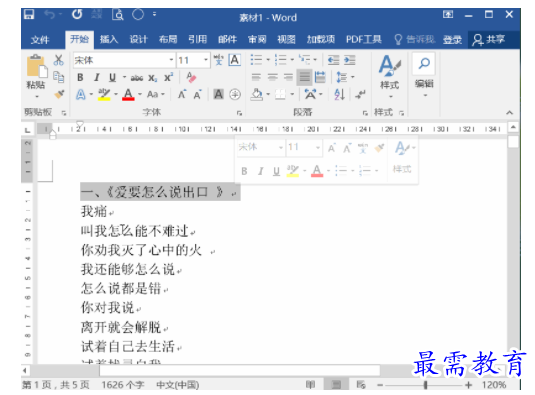Click the 登录 sign-in button
This screenshot has height=395, width=535.
coord(452,40)
